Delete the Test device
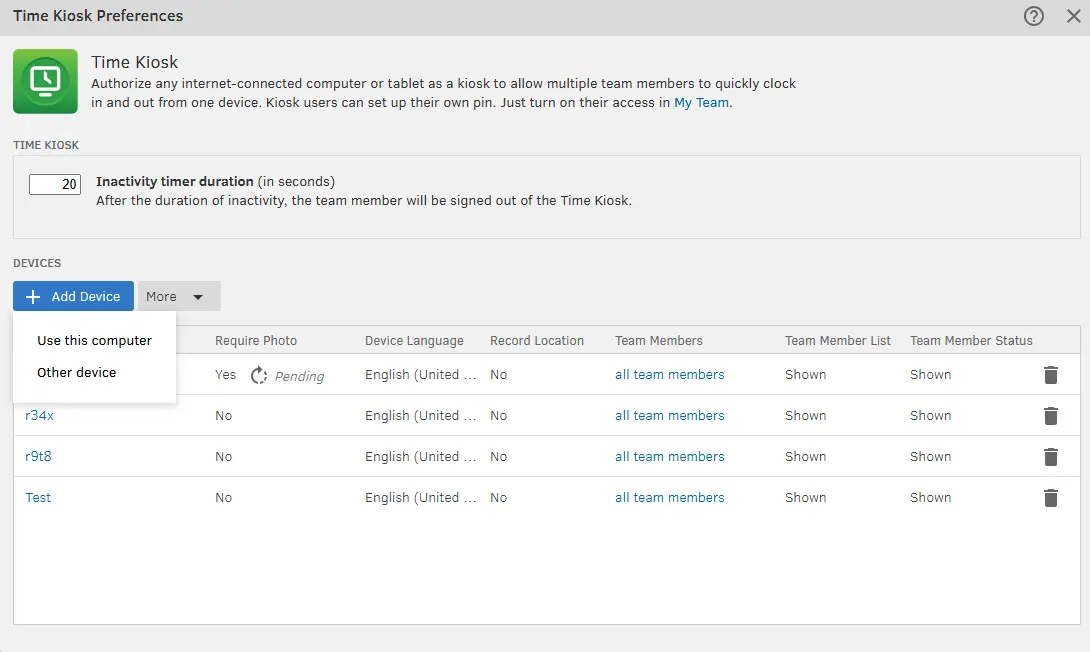The height and width of the screenshot is (652, 1090). pos(1050,498)
